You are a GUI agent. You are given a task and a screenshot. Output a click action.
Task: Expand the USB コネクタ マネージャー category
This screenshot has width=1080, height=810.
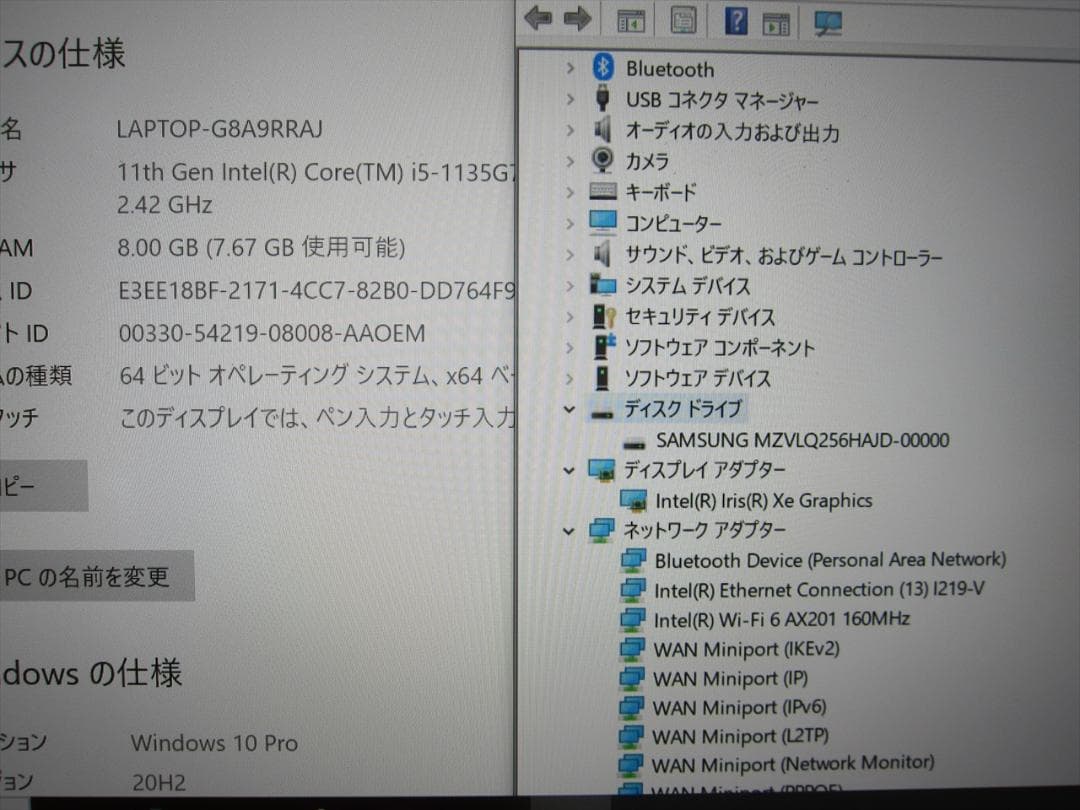[569, 100]
